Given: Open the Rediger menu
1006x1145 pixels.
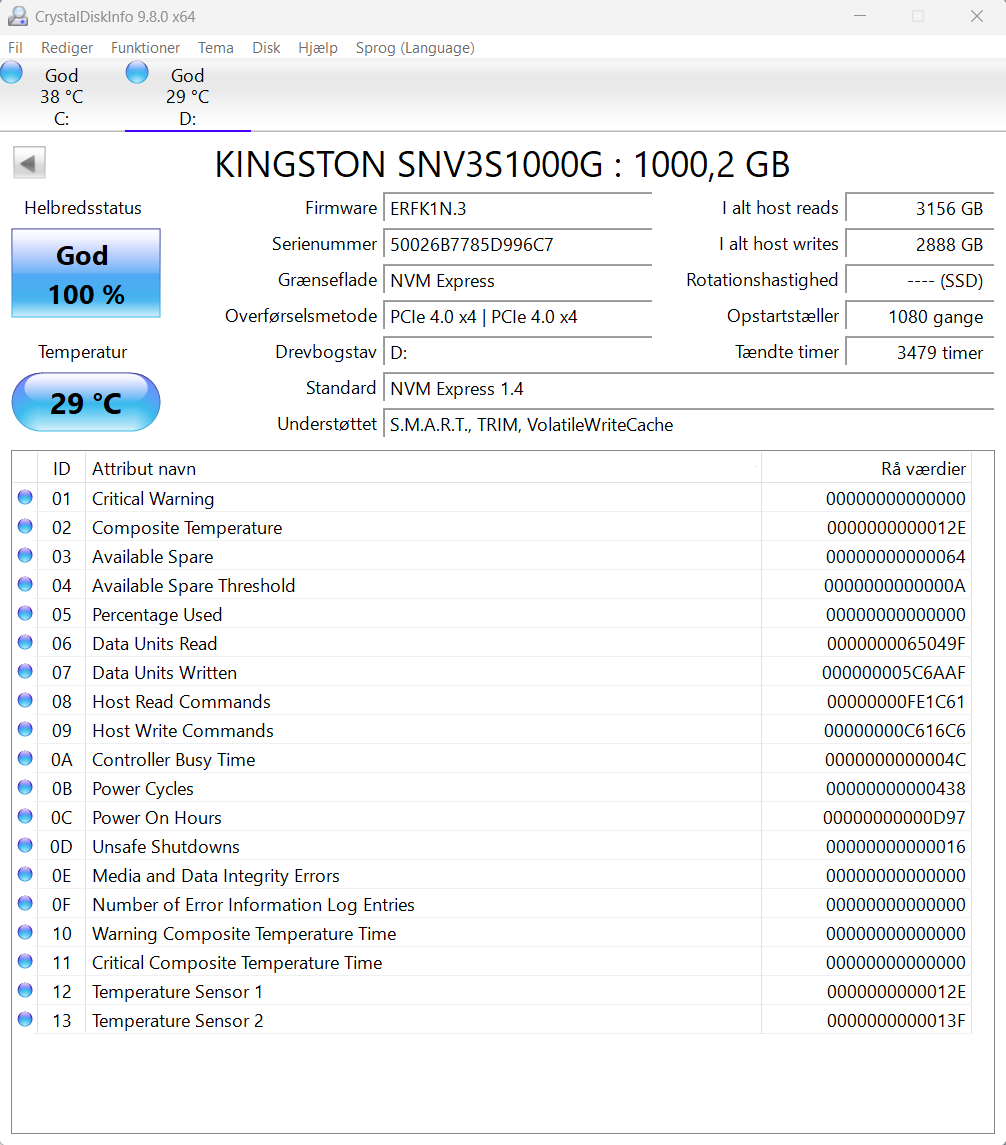Looking at the screenshot, I should [67, 47].
